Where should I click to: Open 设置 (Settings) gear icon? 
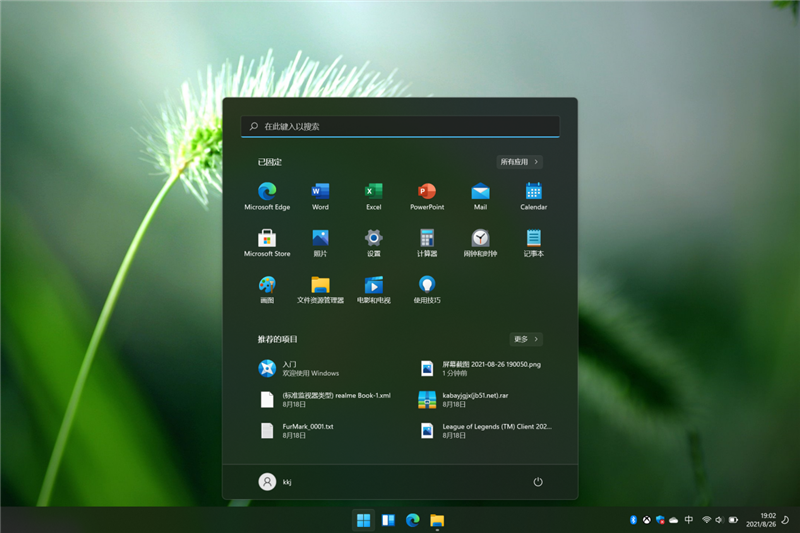[373, 238]
